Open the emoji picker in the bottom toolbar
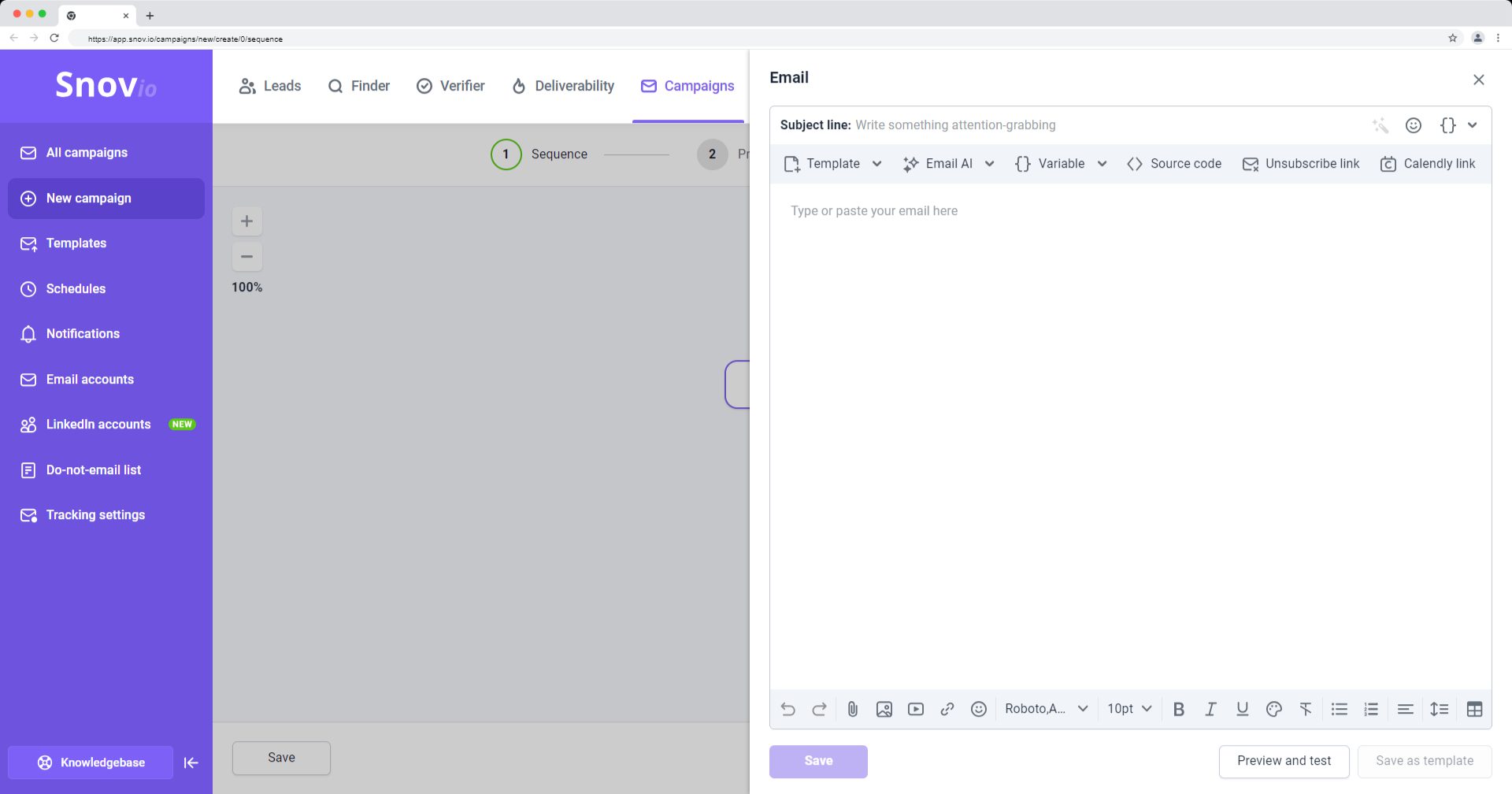This screenshot has width=1512, height=794. (x=979, y=709)
